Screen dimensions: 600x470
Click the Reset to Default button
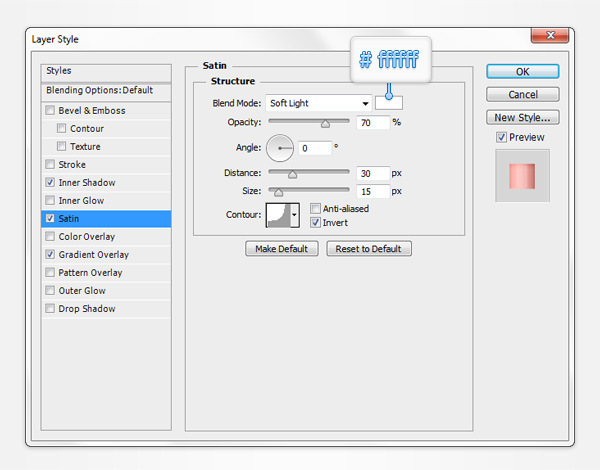pyautogui.click(x=369, y=249)
